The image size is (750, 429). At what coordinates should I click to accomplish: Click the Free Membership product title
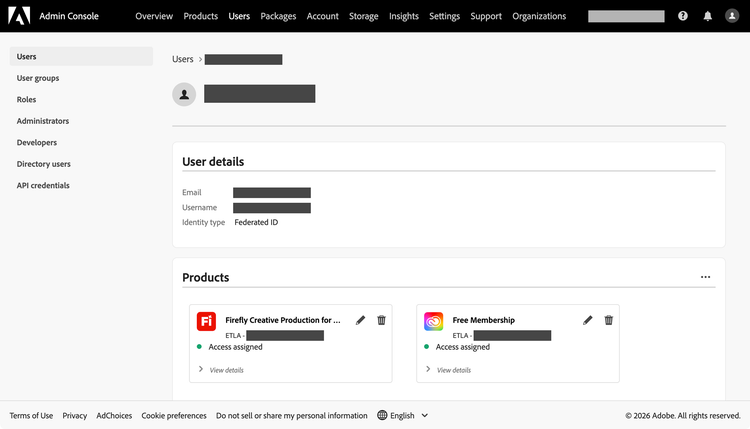click(x=484, y=320)
